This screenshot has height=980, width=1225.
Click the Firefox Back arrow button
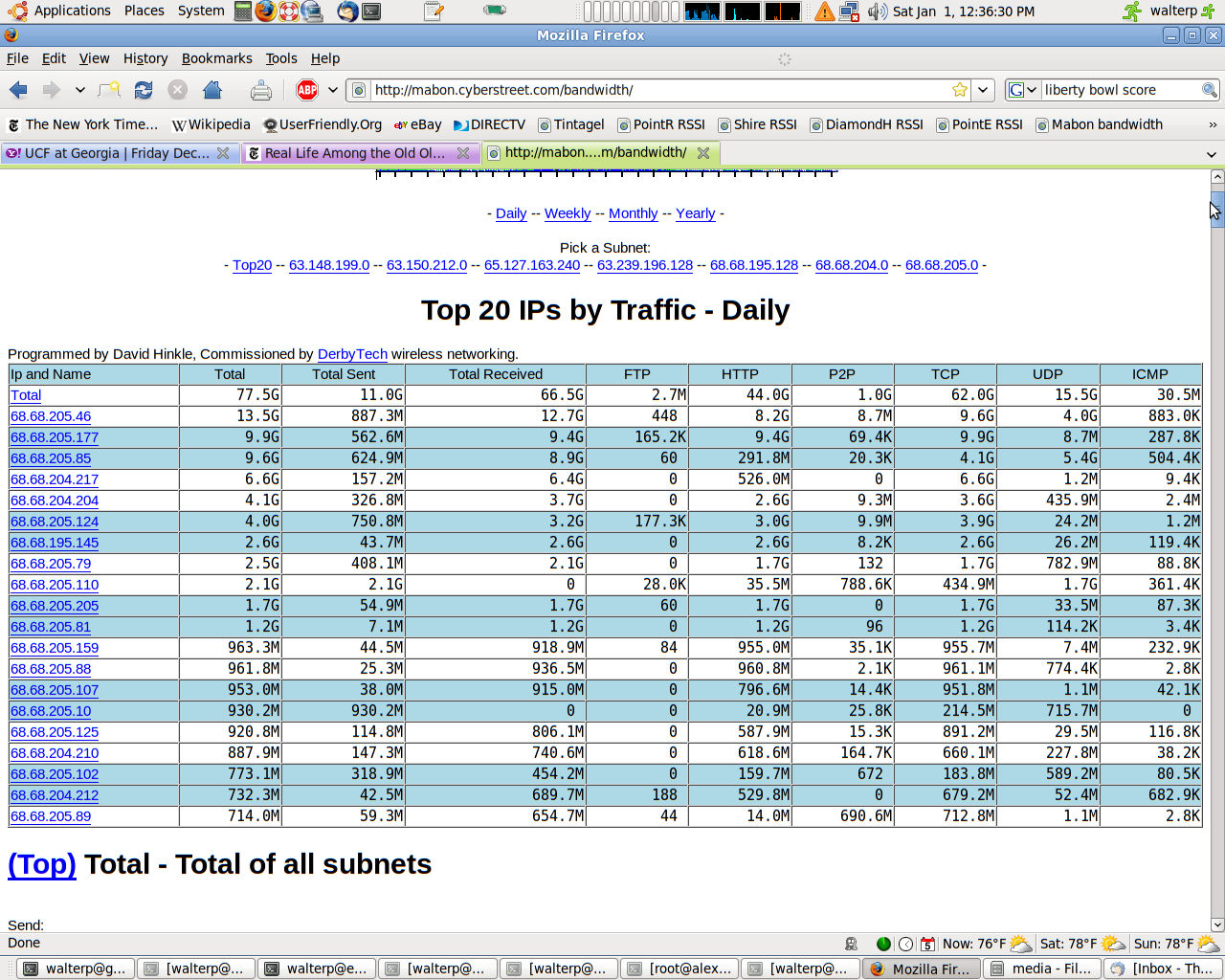pyautogui.click(x=18, y=90)
